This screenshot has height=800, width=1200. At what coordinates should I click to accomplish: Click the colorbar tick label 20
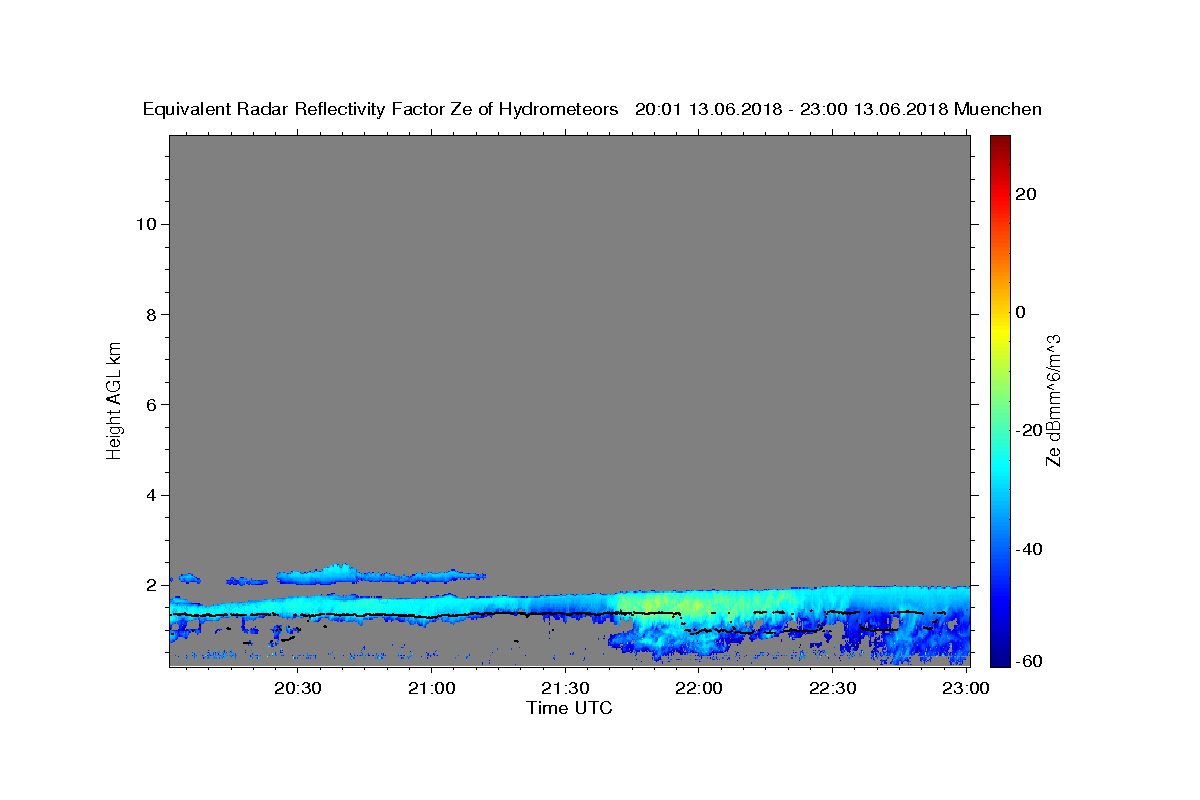1026,194
